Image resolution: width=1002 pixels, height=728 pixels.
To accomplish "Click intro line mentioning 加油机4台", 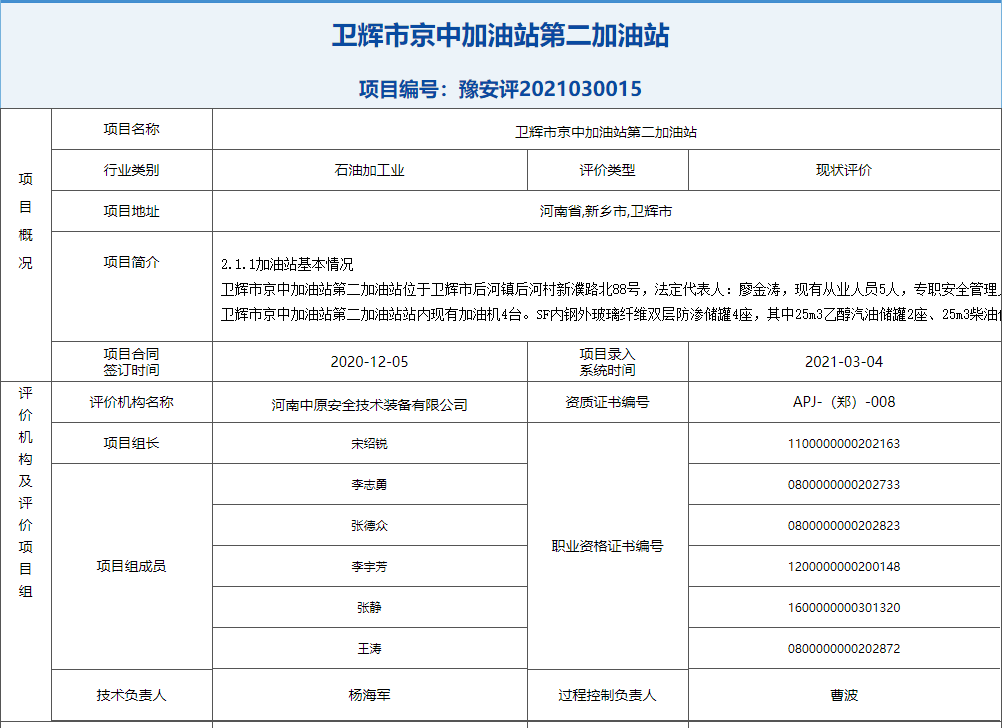I will click(611, 314).
